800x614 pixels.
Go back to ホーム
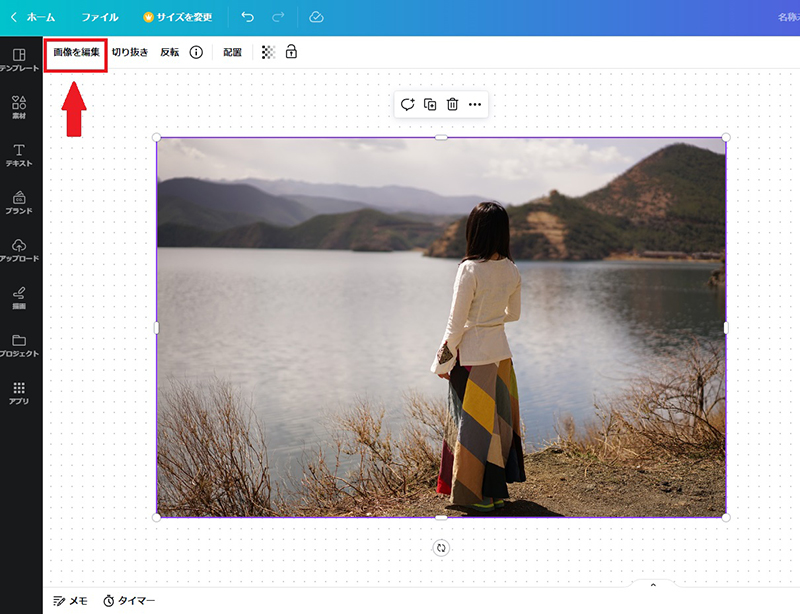pos(40,16)
